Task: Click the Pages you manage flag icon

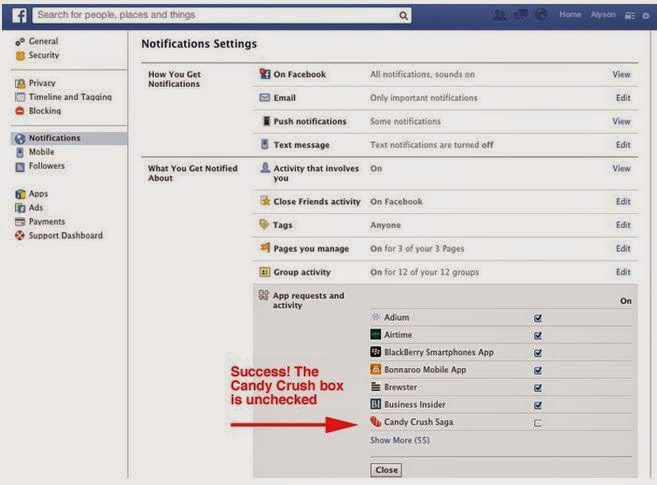Action: (265, 248)
